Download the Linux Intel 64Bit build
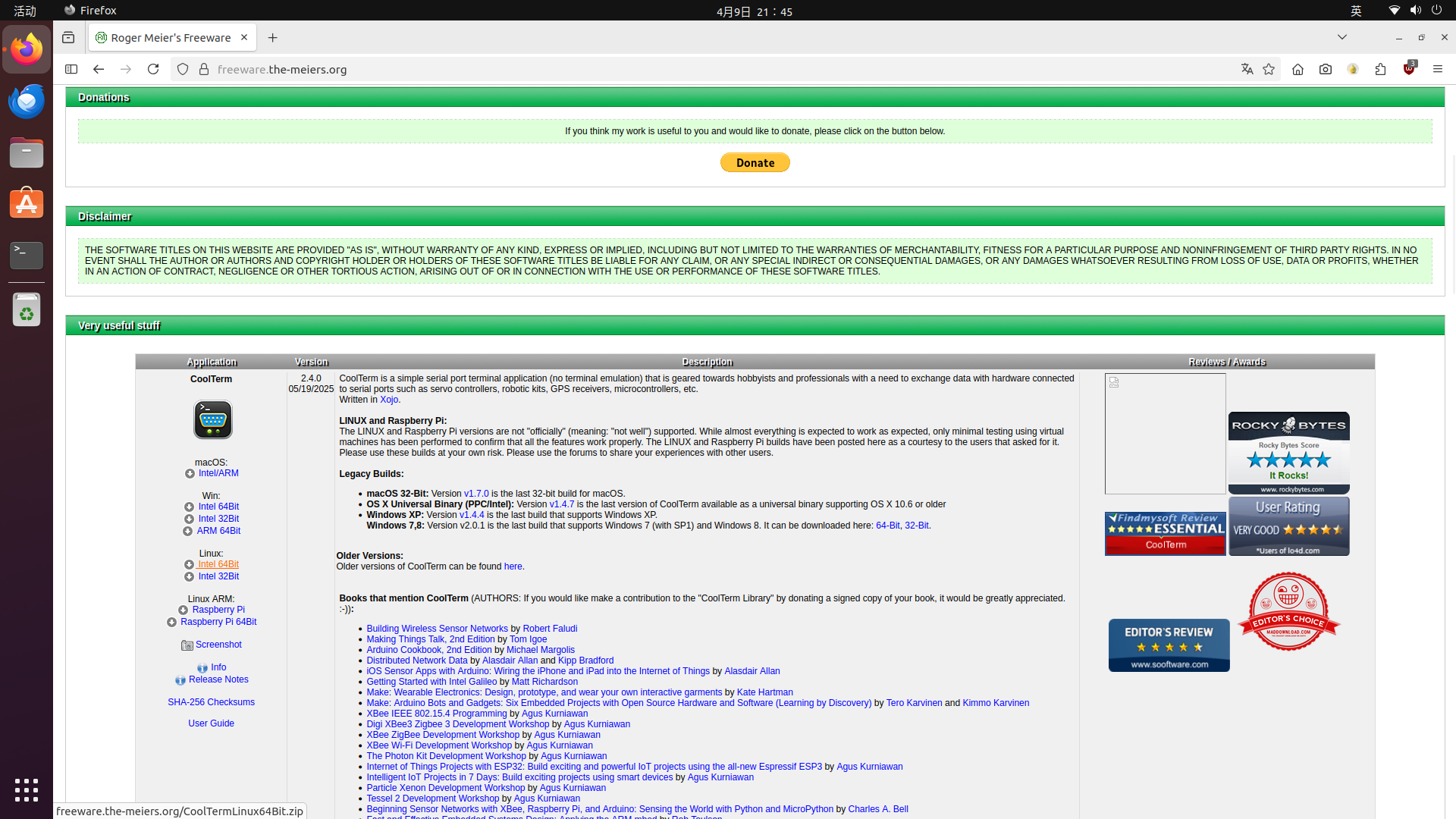Image resolution: width=1456 pixels, height=819 pixels. pyautogui.click(x=218, y=564)
